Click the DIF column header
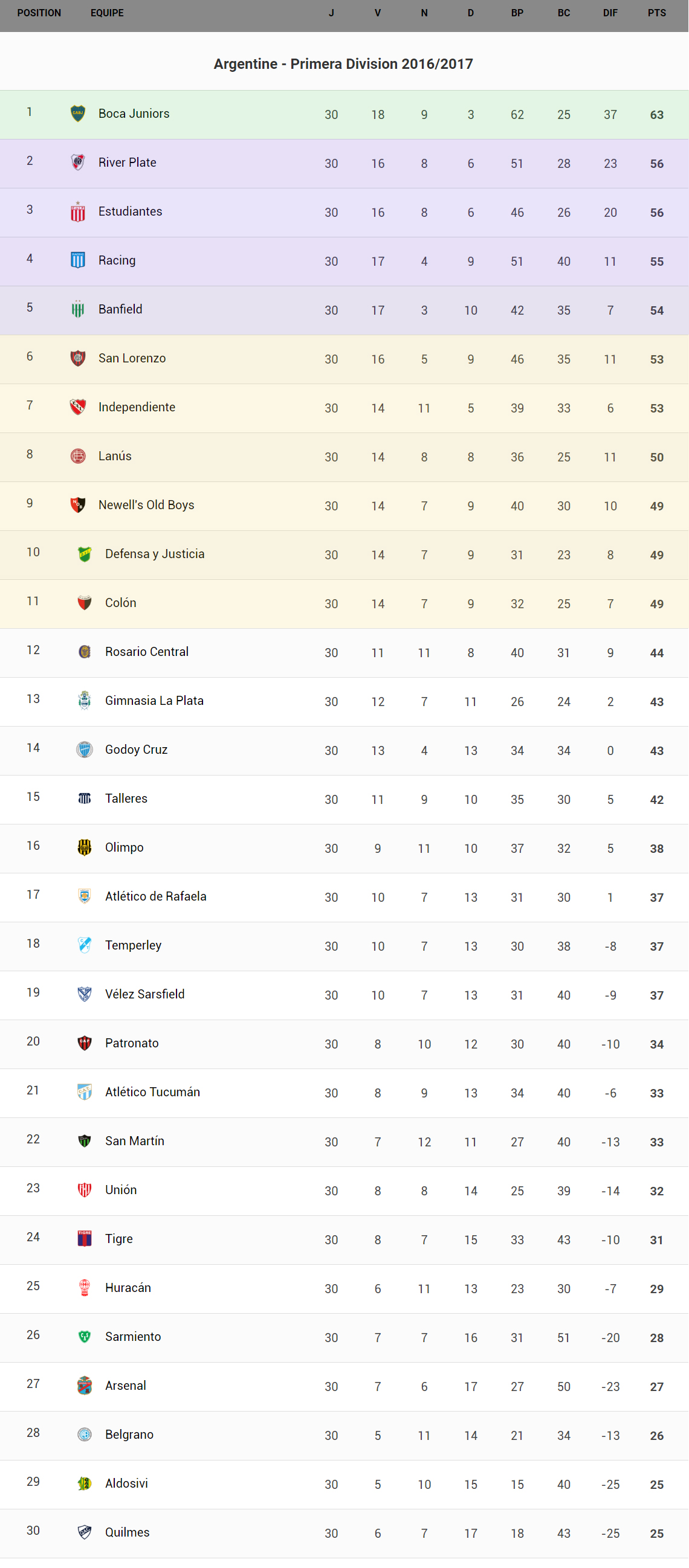The image size is (689, 1568). click(x=610, y=13)
